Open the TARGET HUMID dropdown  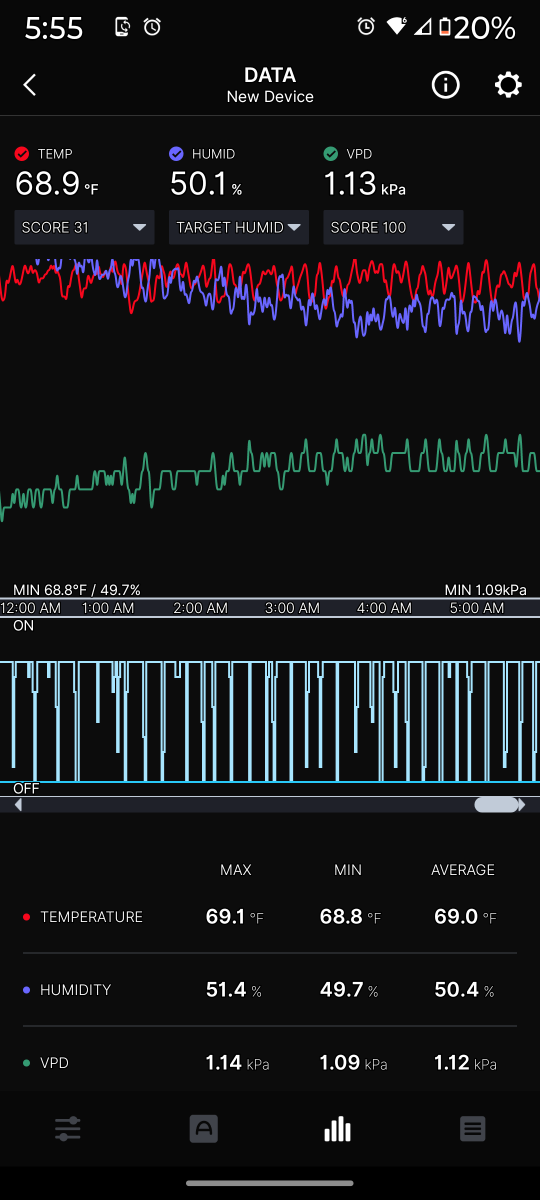click(239, 227)
